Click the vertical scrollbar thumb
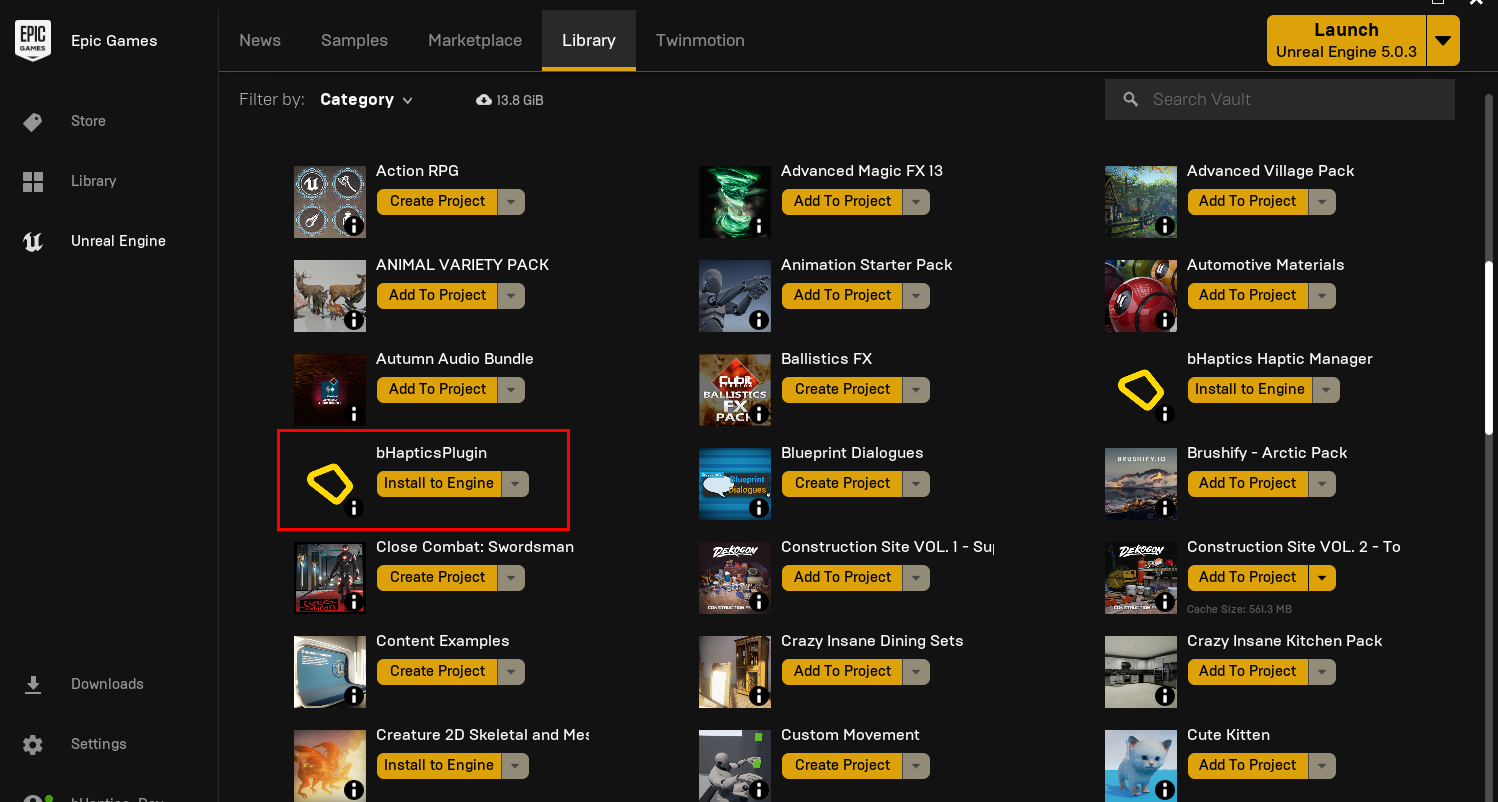1498x802 pixels. pos(1489,347)
